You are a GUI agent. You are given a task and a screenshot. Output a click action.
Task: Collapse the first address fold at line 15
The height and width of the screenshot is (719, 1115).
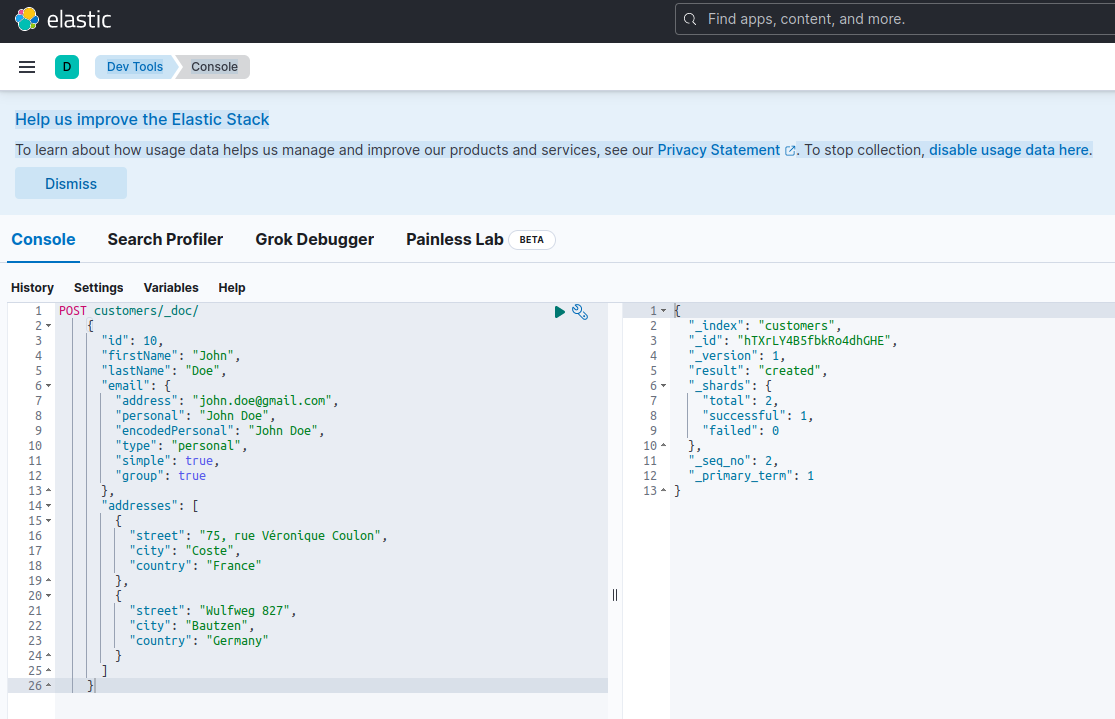point(48,521)
